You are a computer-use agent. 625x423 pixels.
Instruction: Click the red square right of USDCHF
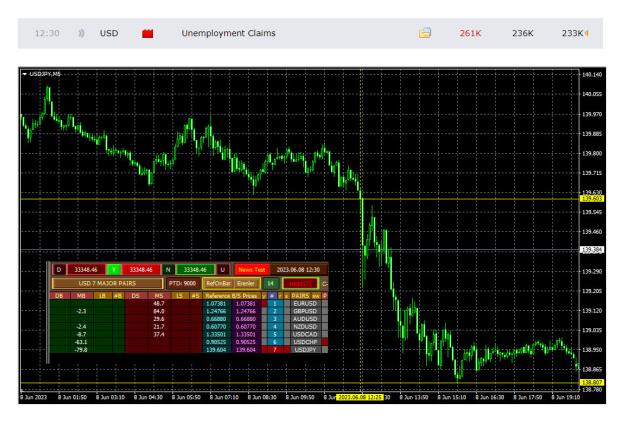coord(325,342)
